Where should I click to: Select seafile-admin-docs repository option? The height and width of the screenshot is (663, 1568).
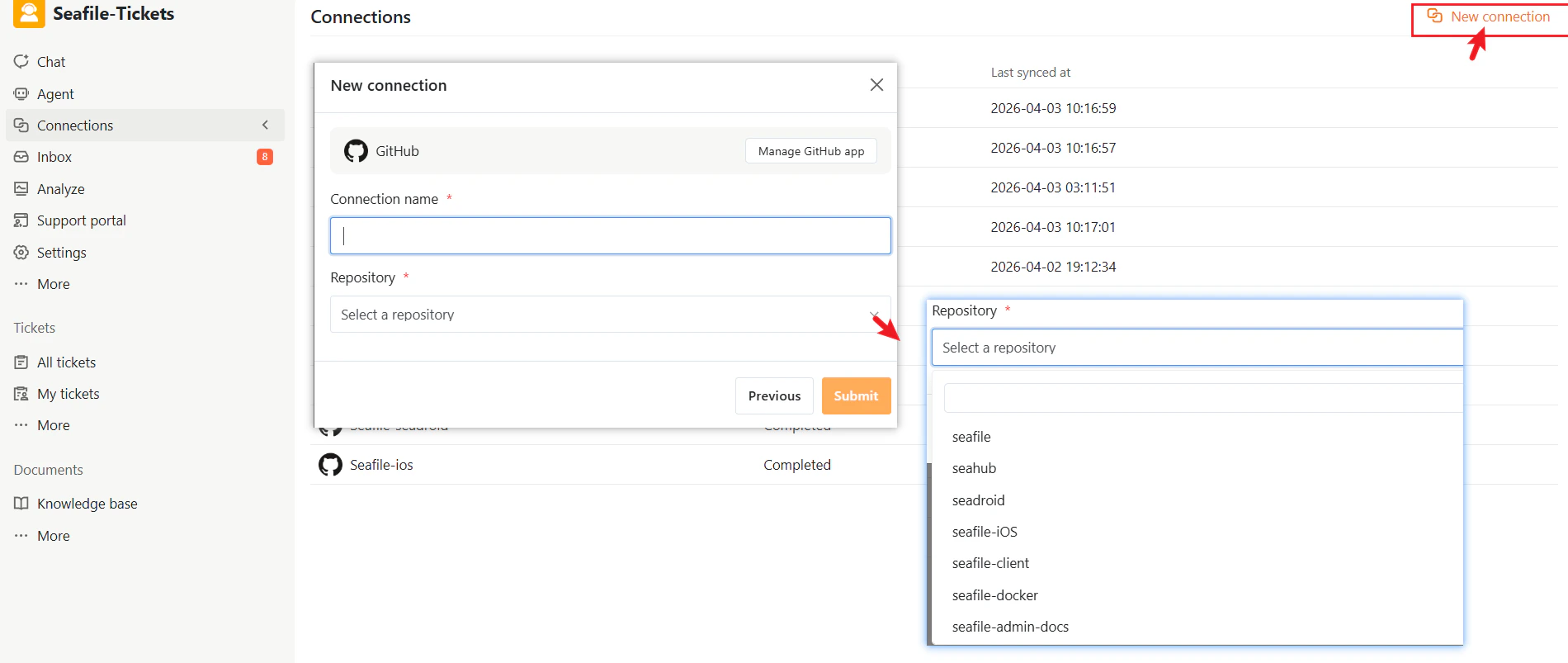(x=1010, y=627)
